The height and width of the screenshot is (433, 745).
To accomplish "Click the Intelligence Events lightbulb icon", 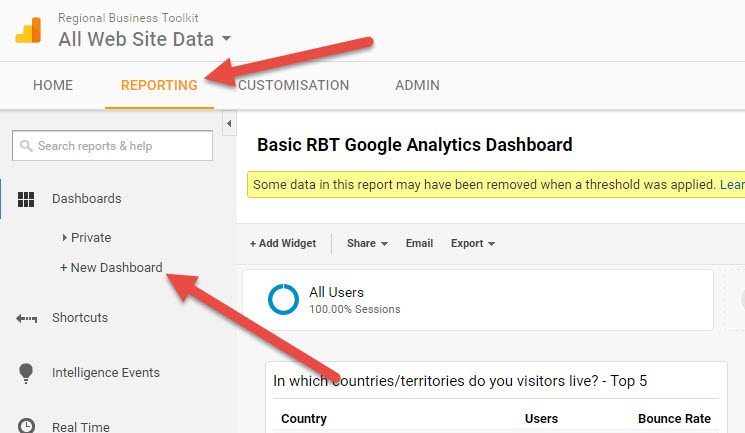I will [x=27, y=373].
